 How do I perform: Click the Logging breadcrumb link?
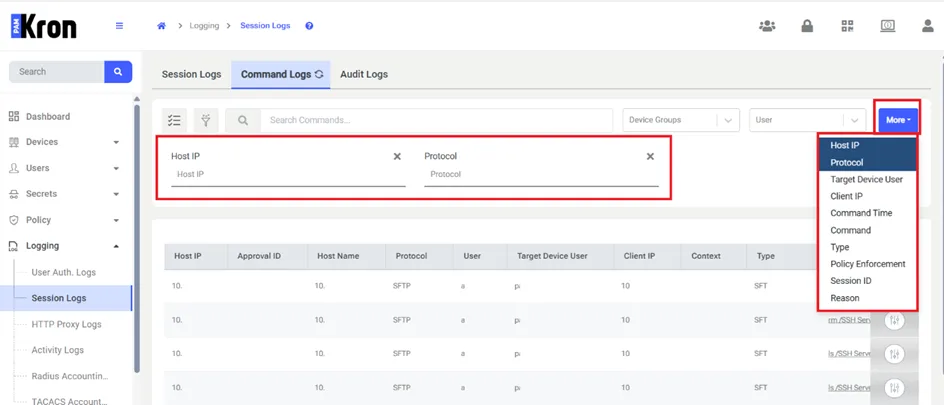(x=204, y=26)
